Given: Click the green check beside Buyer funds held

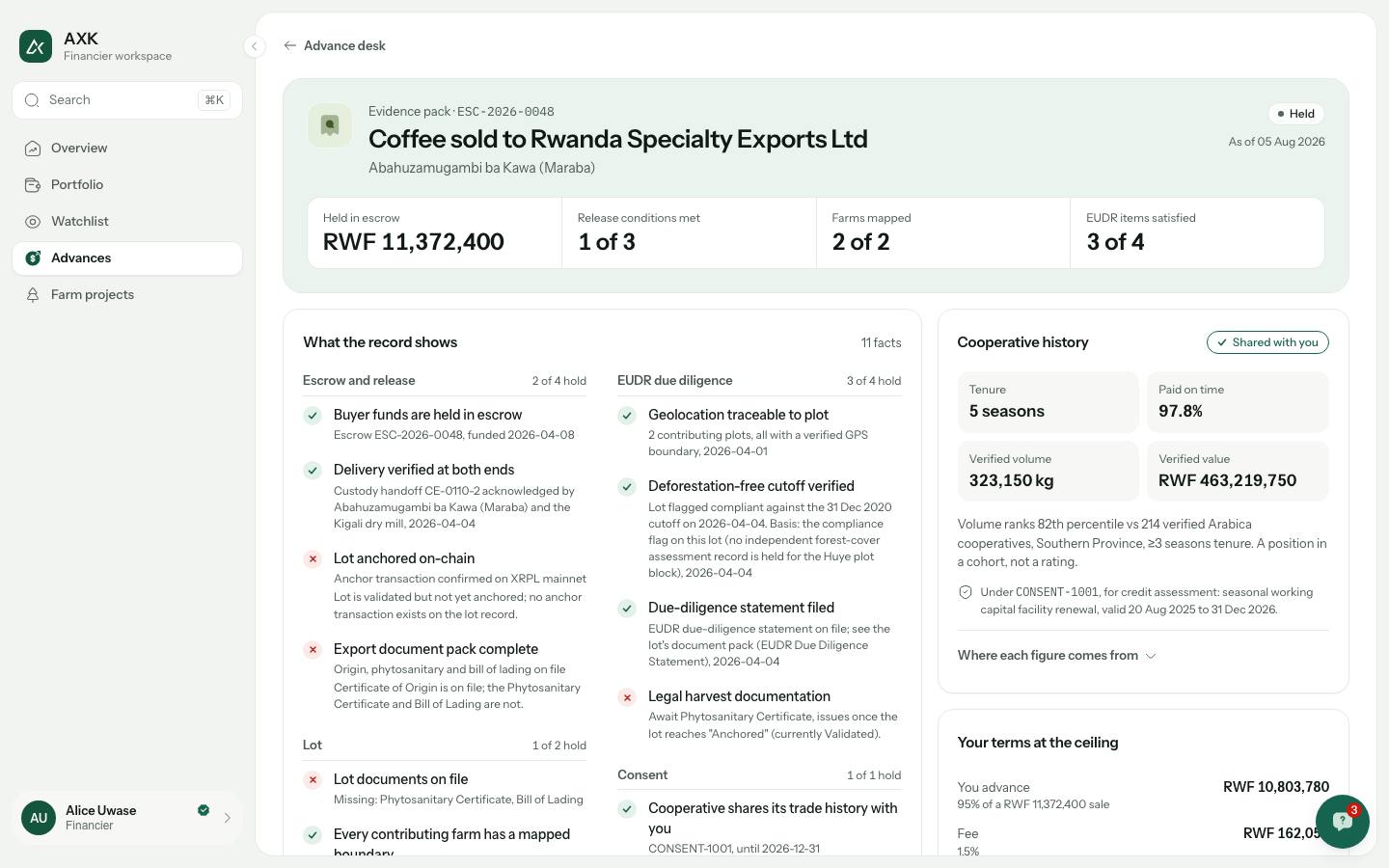Looking at the screenshot, I should pos(313,415).
